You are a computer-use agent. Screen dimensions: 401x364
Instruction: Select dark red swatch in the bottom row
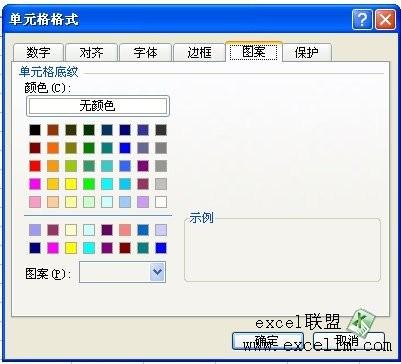125,248
